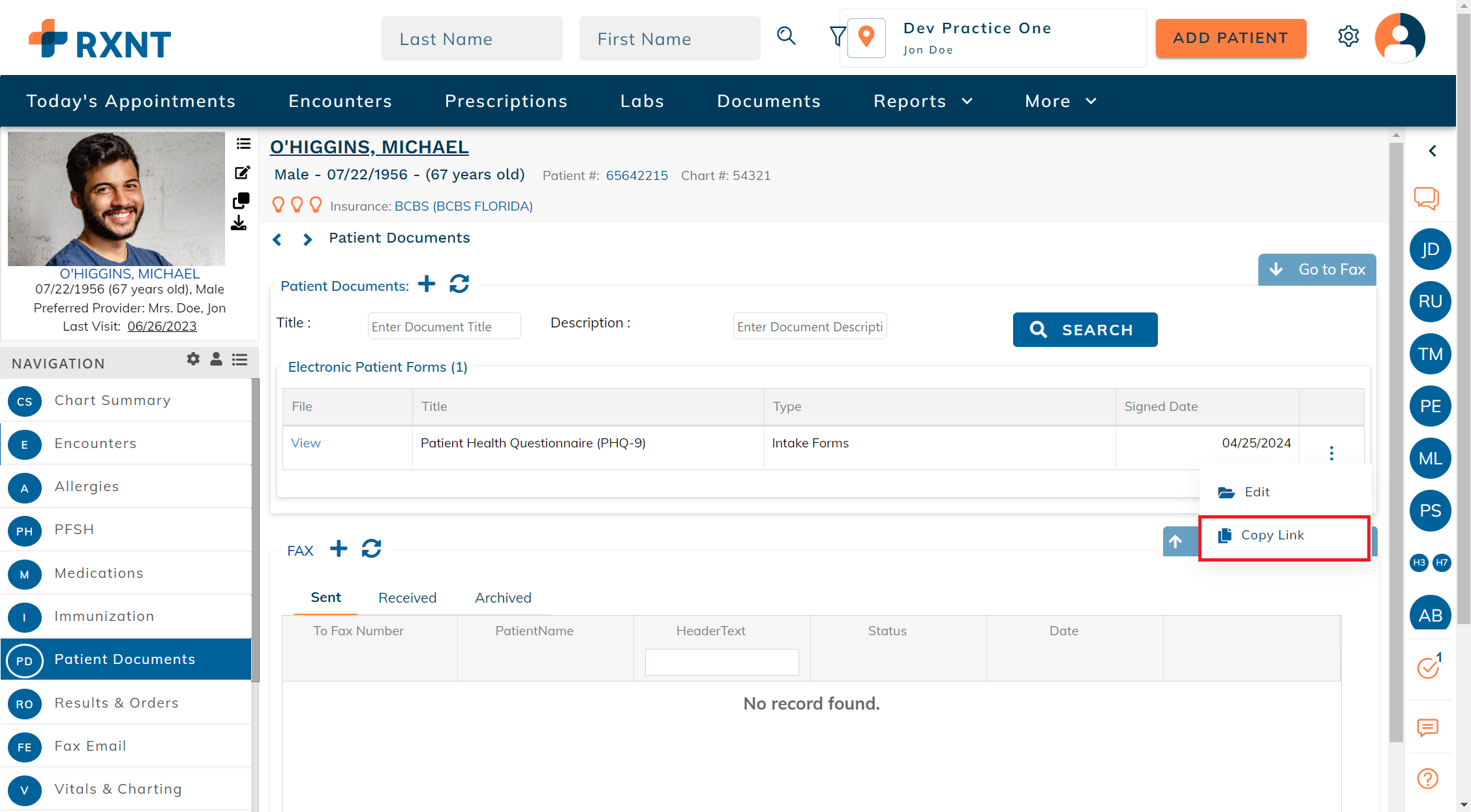Click the ADD PATIENT button
Image resolution: width=1471 pixels, height=812 pixels.
(x=1231, y=38)
